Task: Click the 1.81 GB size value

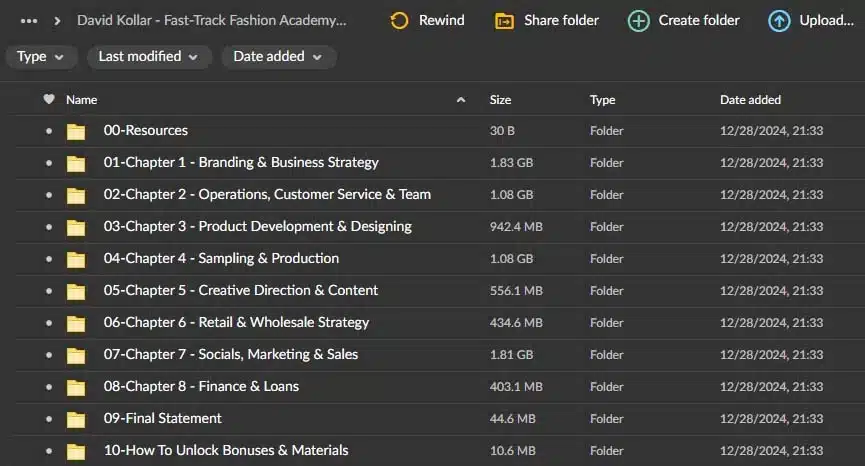Action: [x=511, y=355]
